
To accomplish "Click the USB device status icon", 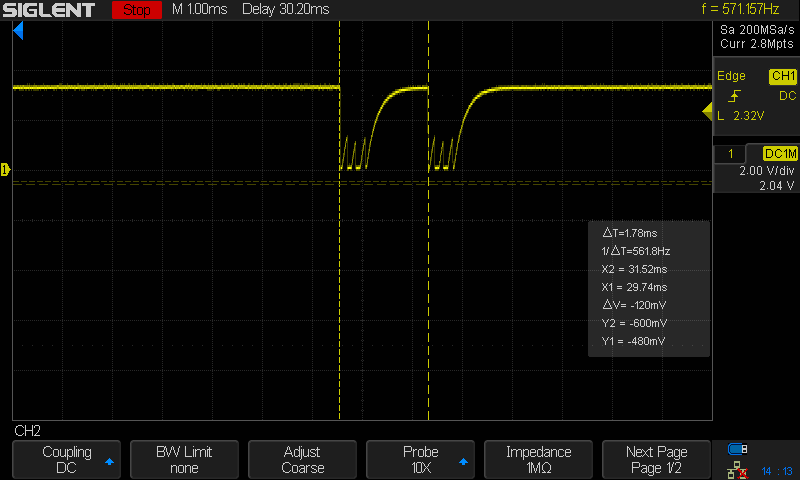I will pos(737,449).
